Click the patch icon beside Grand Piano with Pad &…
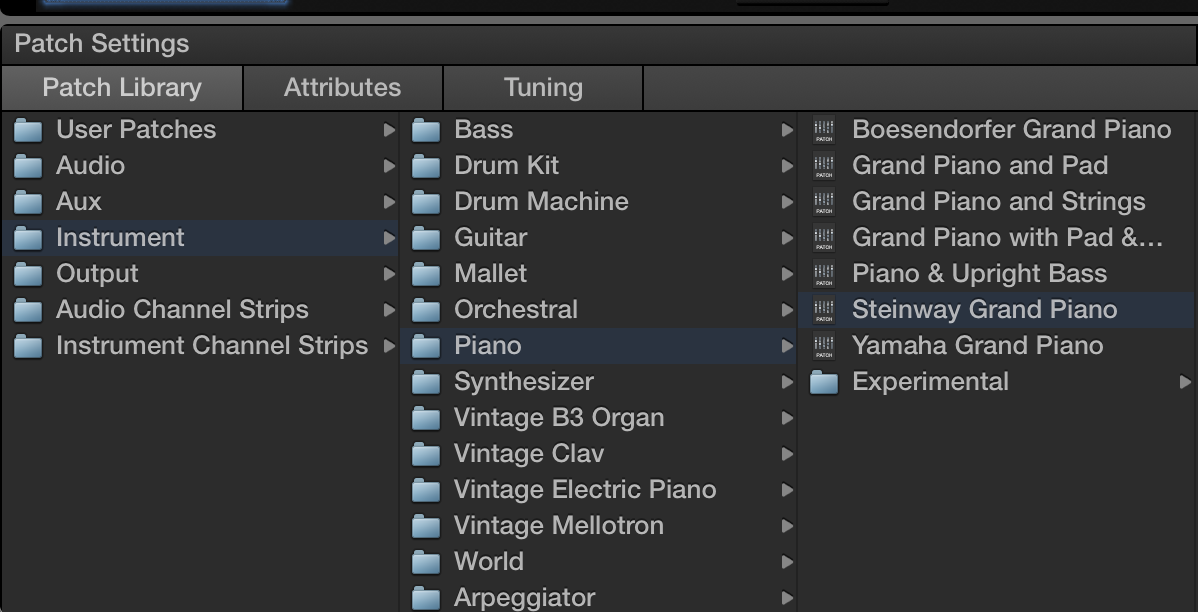1198x612 pixels. [x=824, y=238]
